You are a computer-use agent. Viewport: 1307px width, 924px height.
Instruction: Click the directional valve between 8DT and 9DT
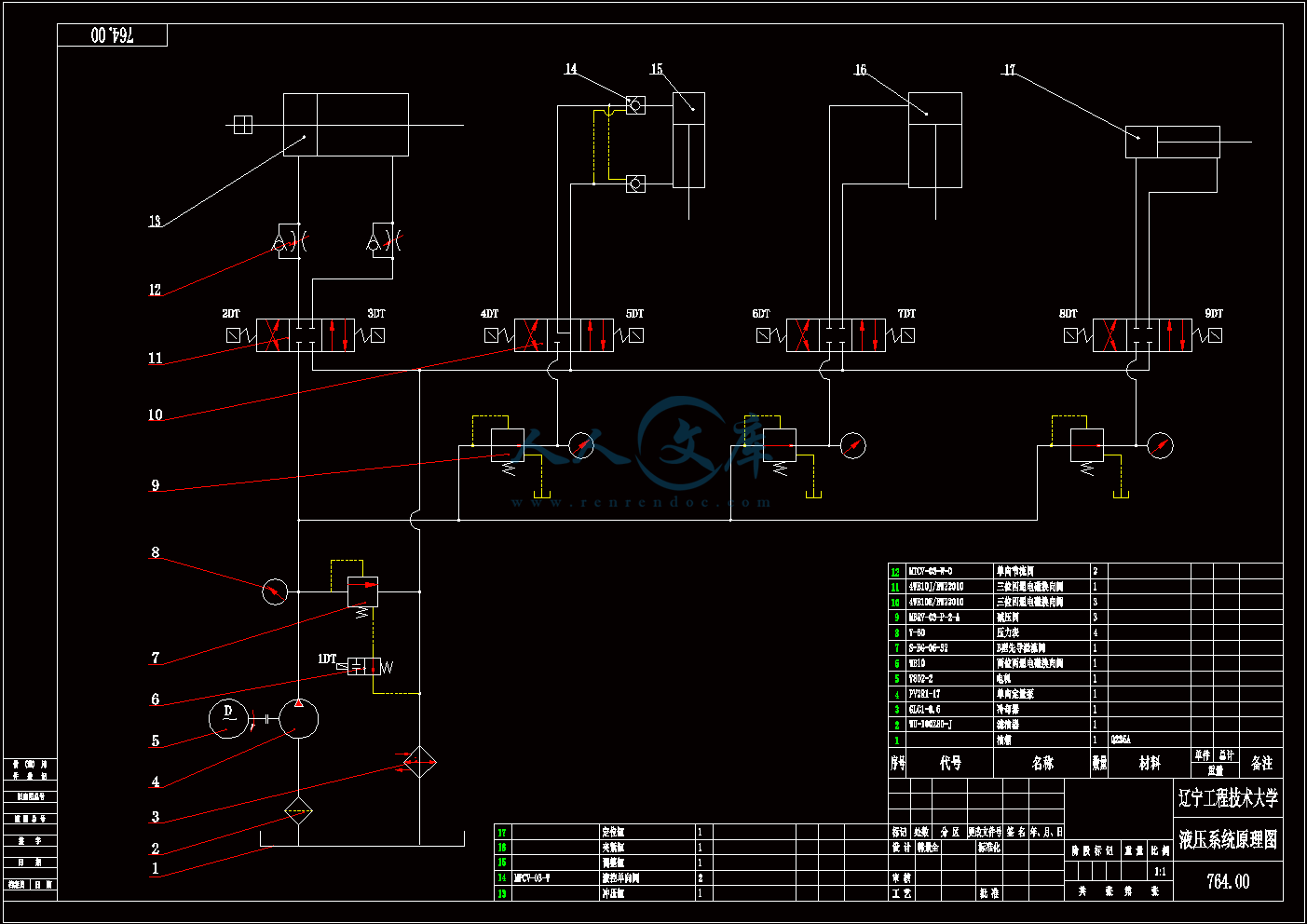coord(1142,335)
